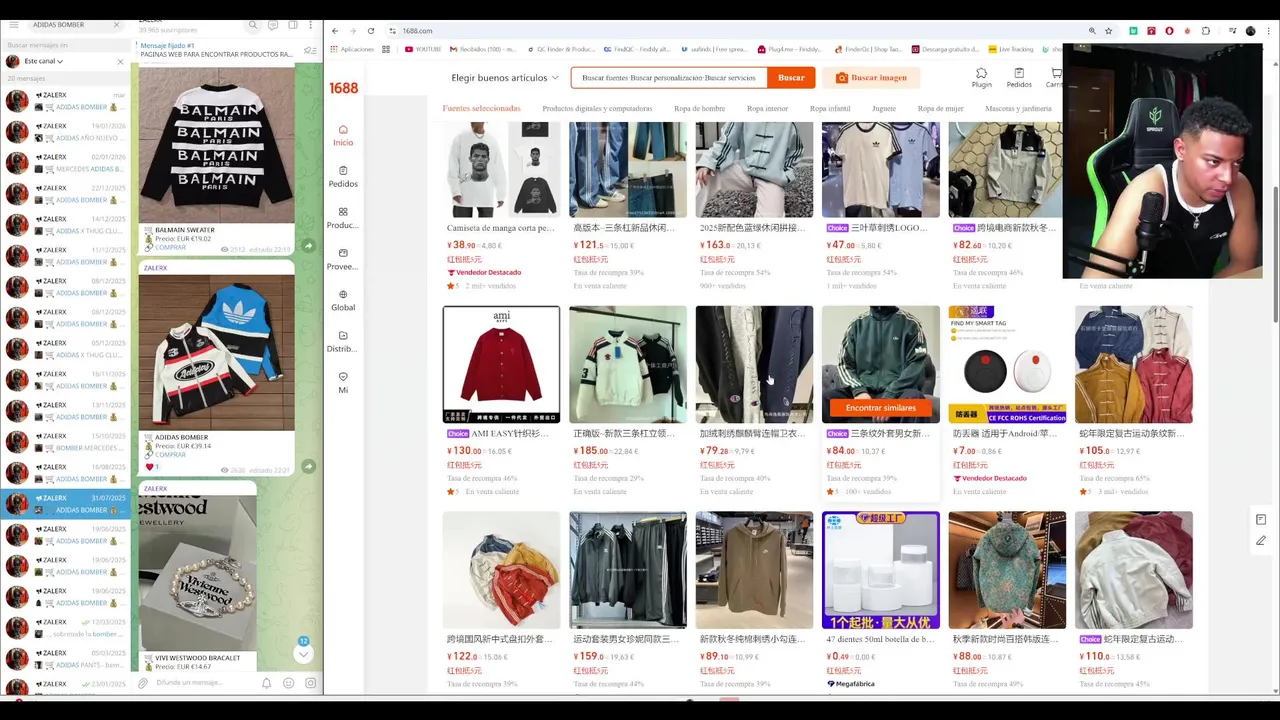The width and height of the screenshot is (1280, 720).
Task: Open pinned messages list icon
Action: tap(309, 50)
